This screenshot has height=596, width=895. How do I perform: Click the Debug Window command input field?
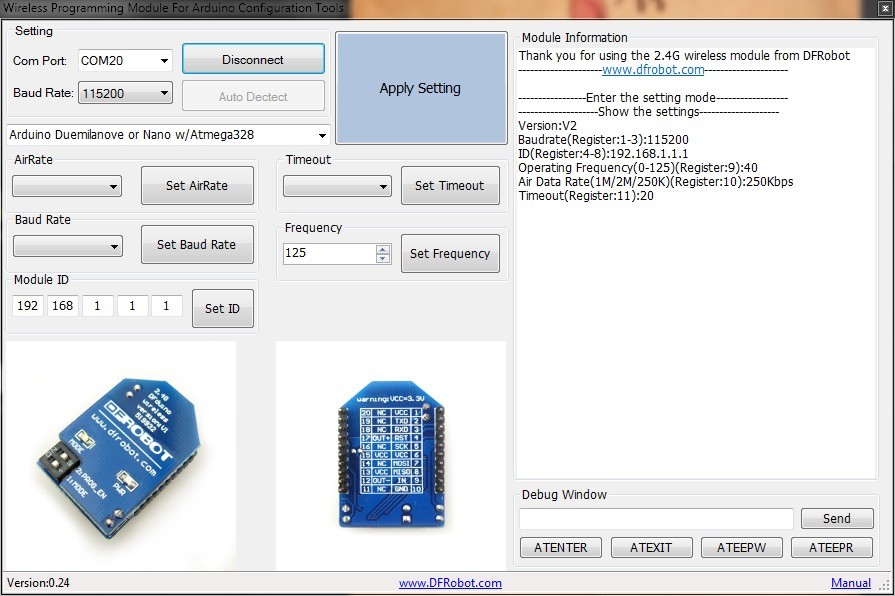tap(656, 518)
